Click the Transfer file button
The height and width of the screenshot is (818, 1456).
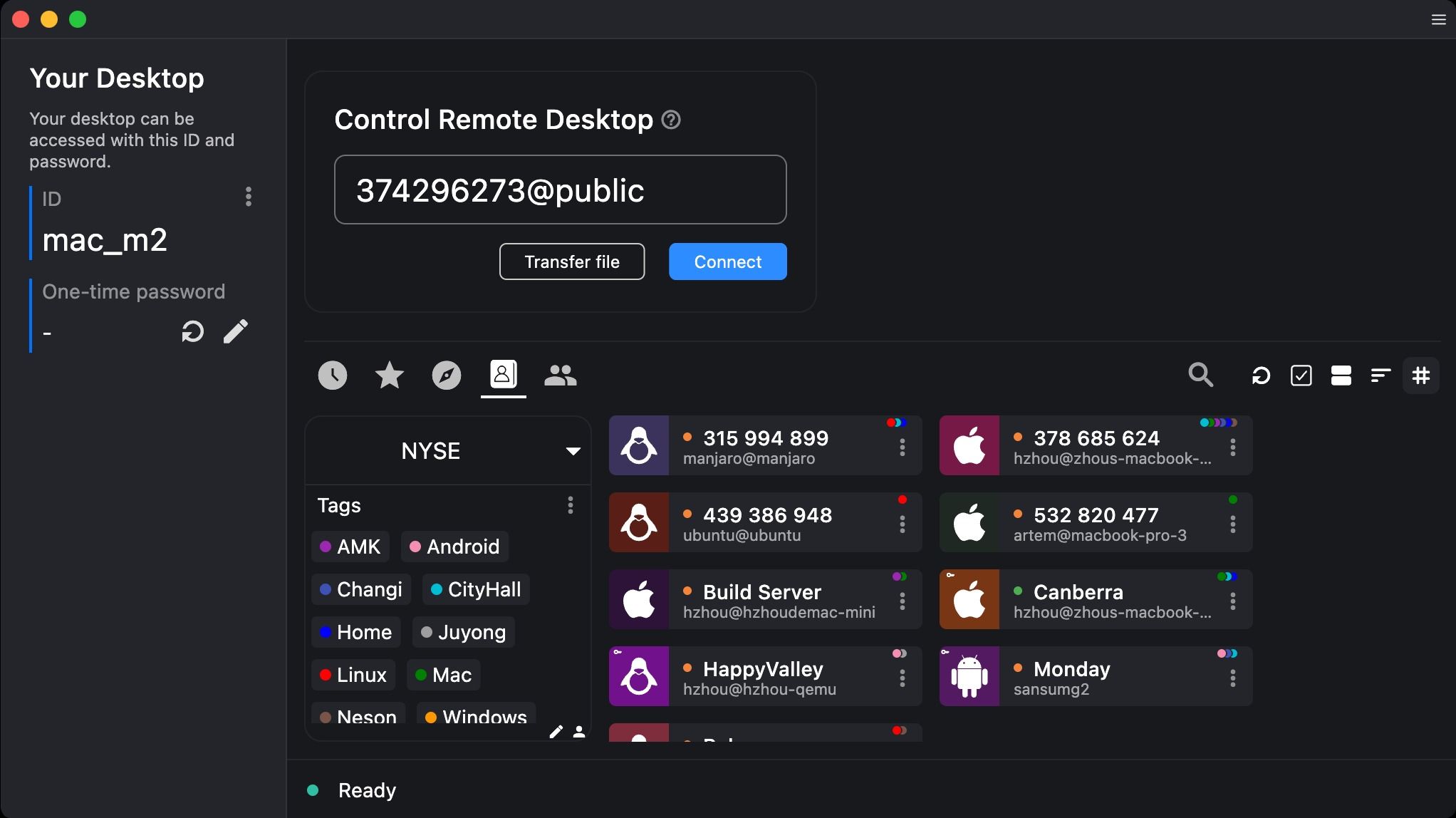[x=571, y=262]
